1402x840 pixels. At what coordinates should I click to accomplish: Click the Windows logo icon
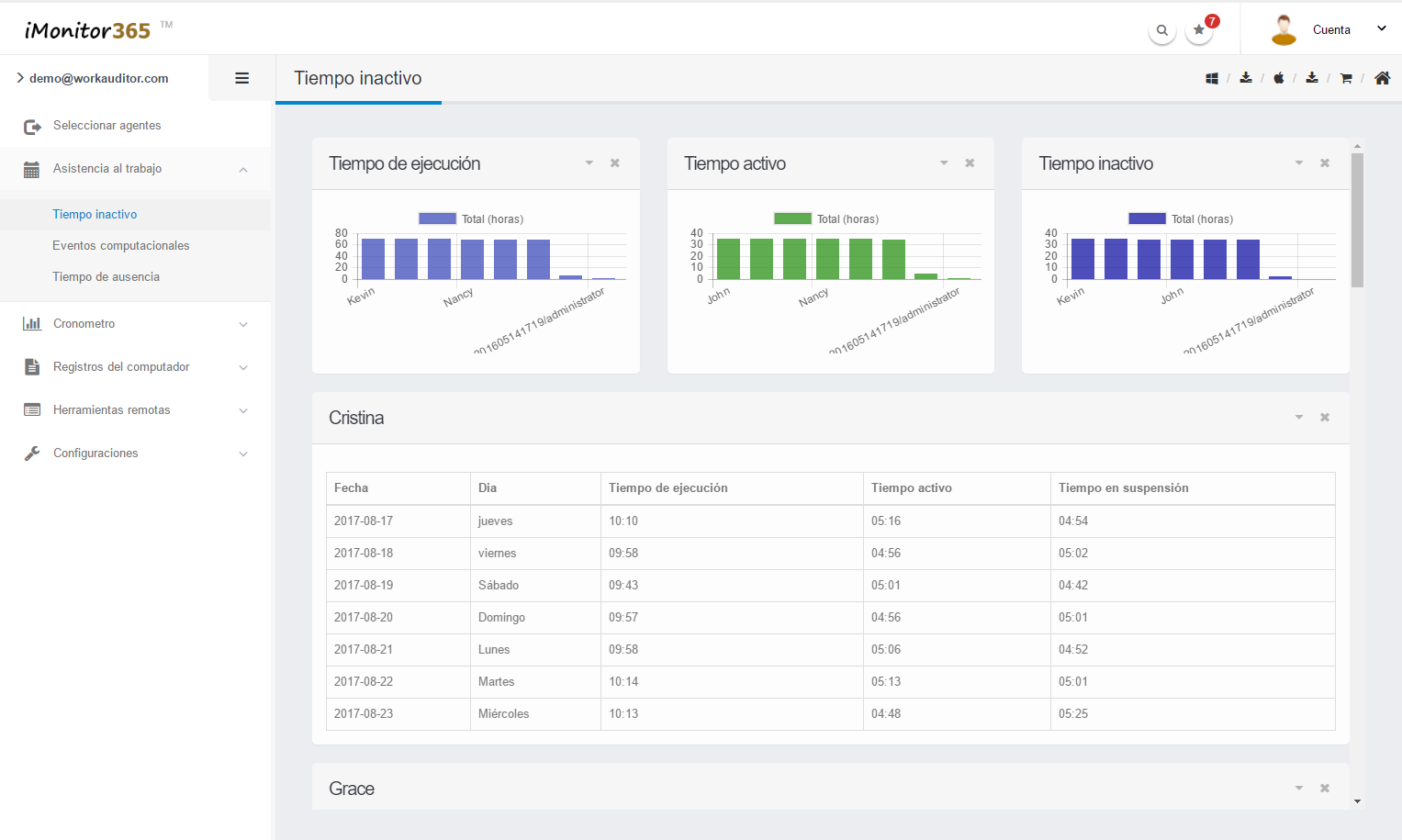pyautogui.click(x=1212, y=79)
